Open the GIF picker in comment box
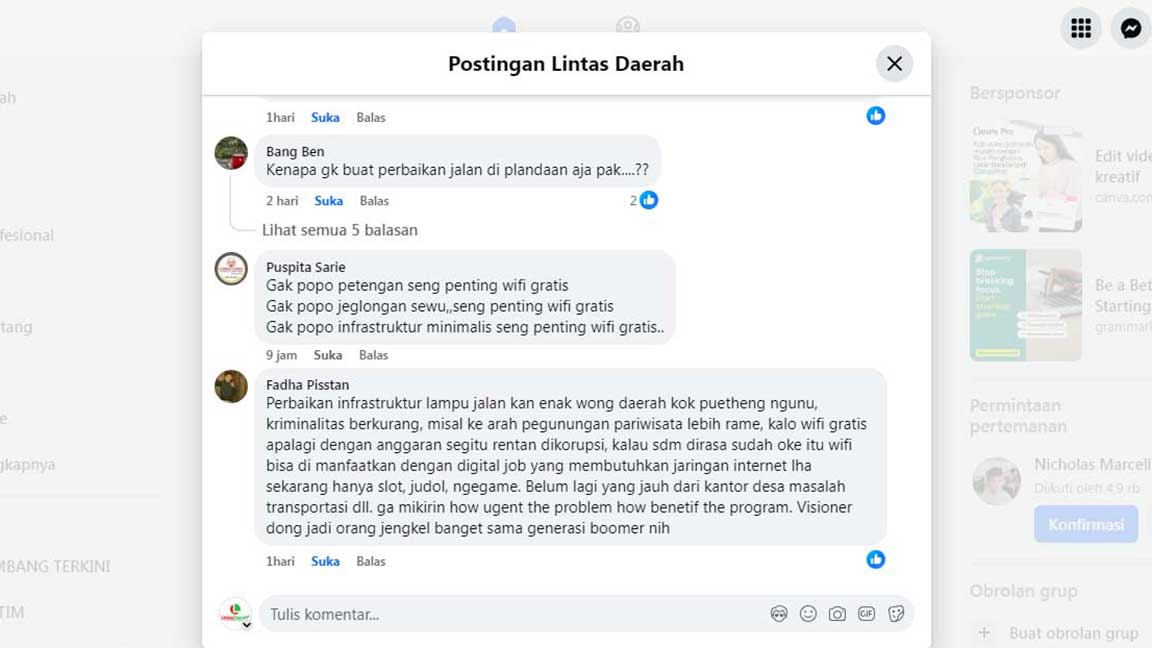This screenshot has width=1152, height=648. pos(866,614)
